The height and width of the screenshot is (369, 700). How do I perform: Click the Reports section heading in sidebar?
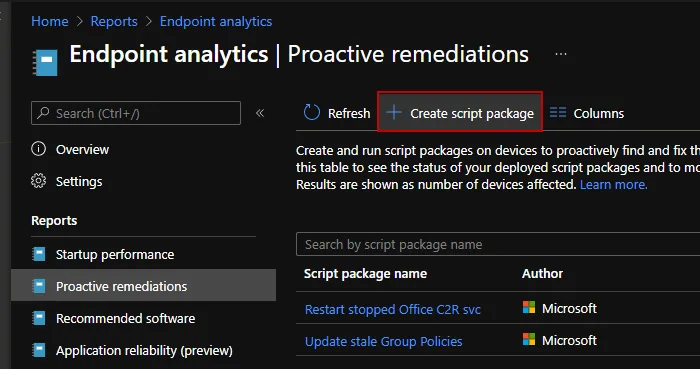point(54,220)
